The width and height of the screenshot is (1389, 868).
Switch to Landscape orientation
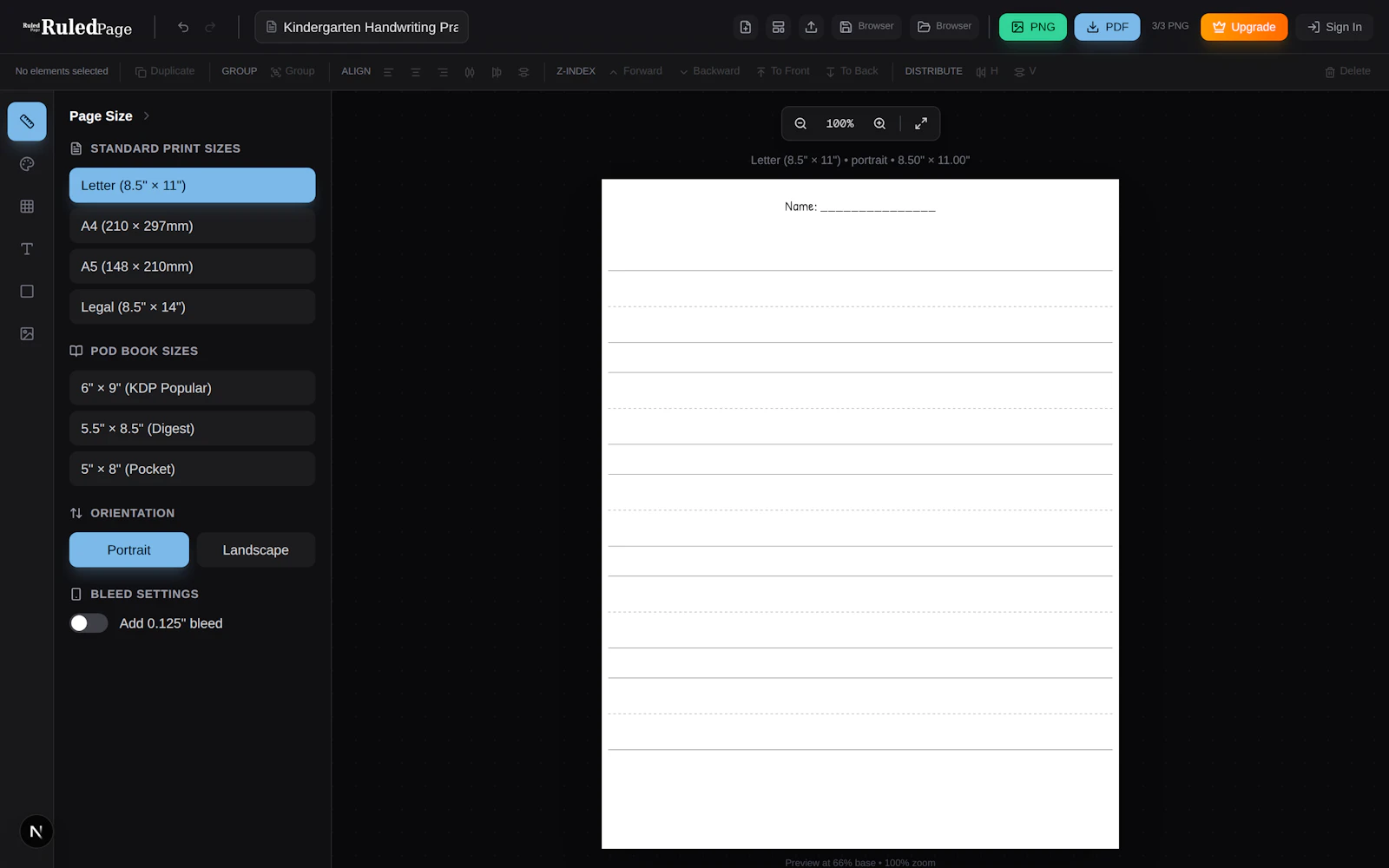tap(255, 549)
